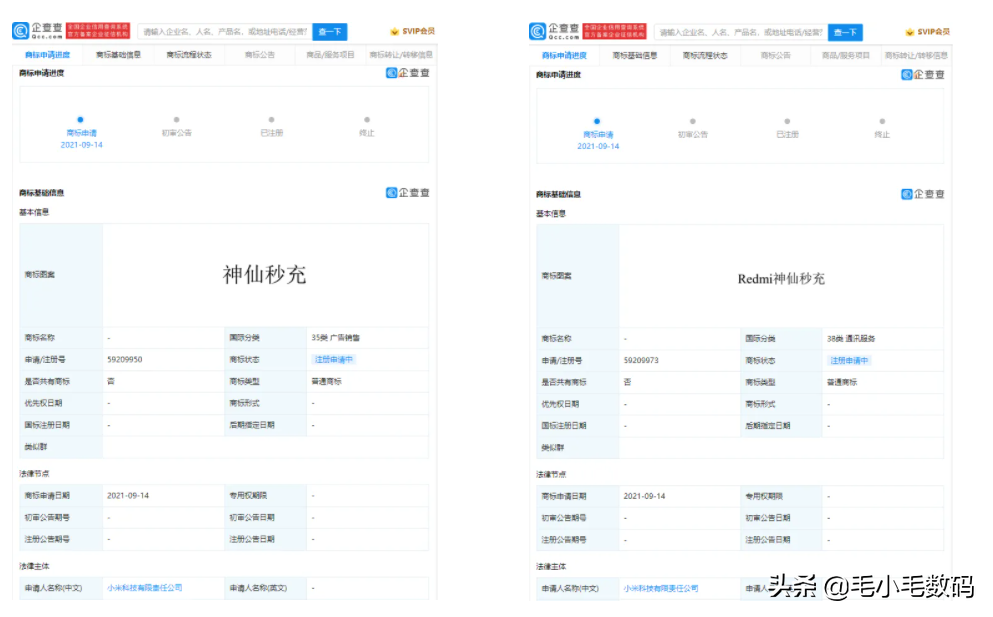This screenshot has width=993, height=617.
Task: Click the 终止 progress dot on the Redmi神仙秒充 page
Action: pyautogui.click(x=882, y=120)
